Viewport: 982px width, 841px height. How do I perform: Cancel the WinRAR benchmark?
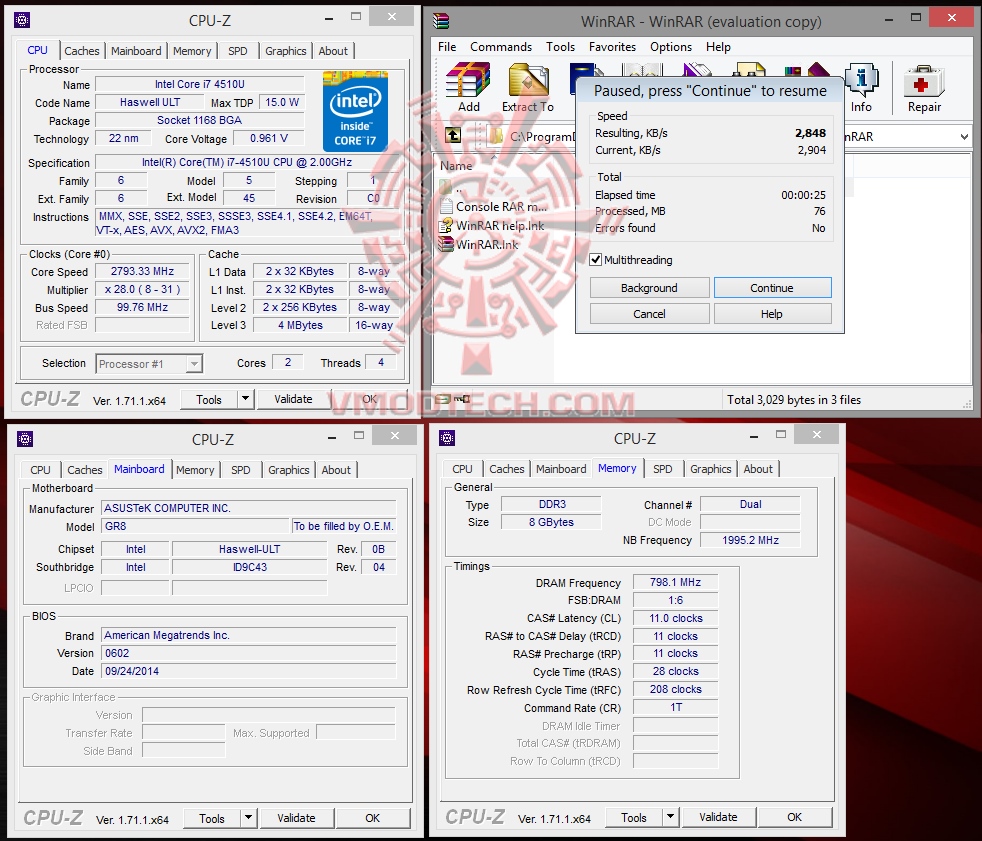tap(649, 314)
